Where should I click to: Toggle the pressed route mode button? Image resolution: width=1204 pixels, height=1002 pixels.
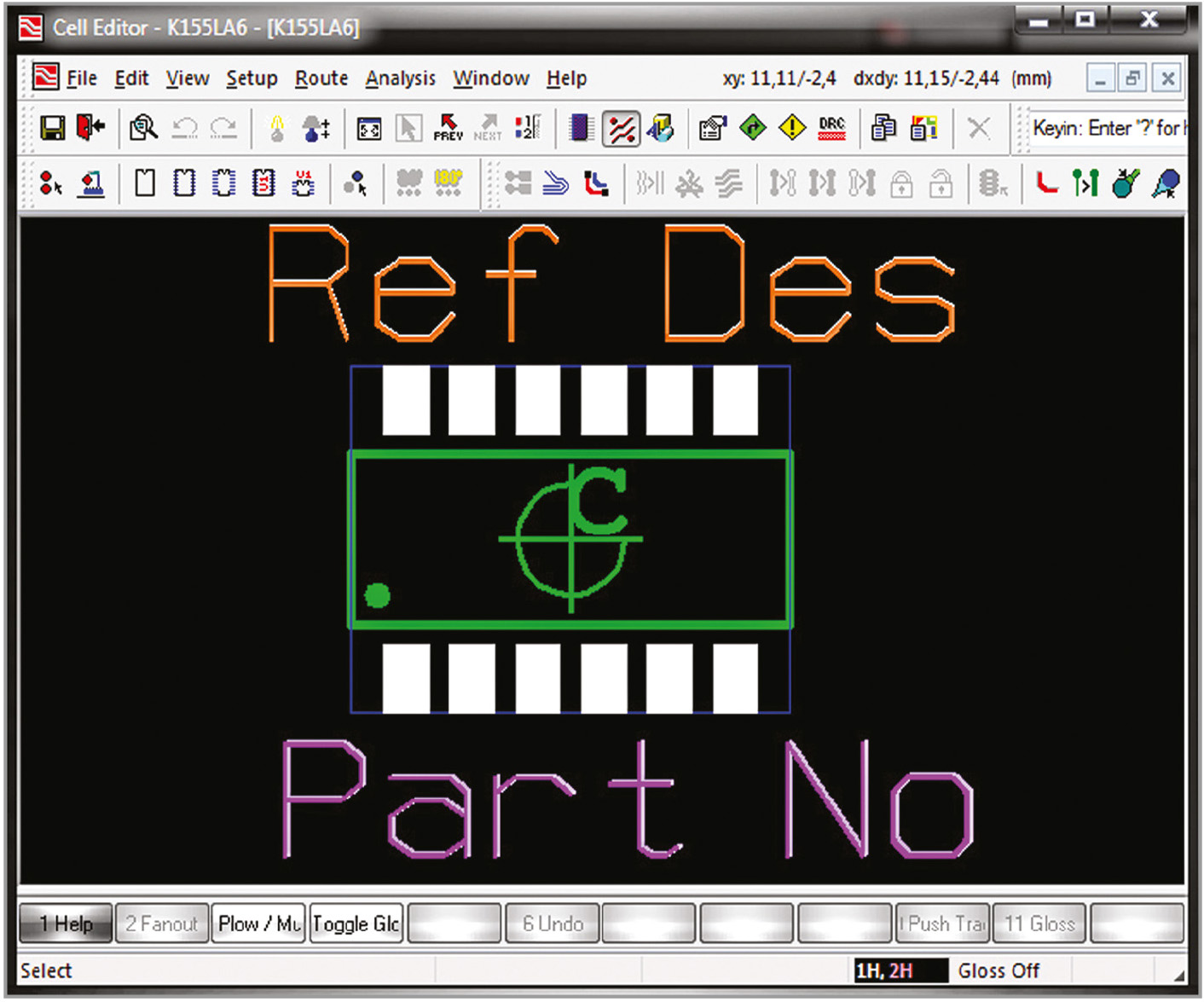pos(621,129)
